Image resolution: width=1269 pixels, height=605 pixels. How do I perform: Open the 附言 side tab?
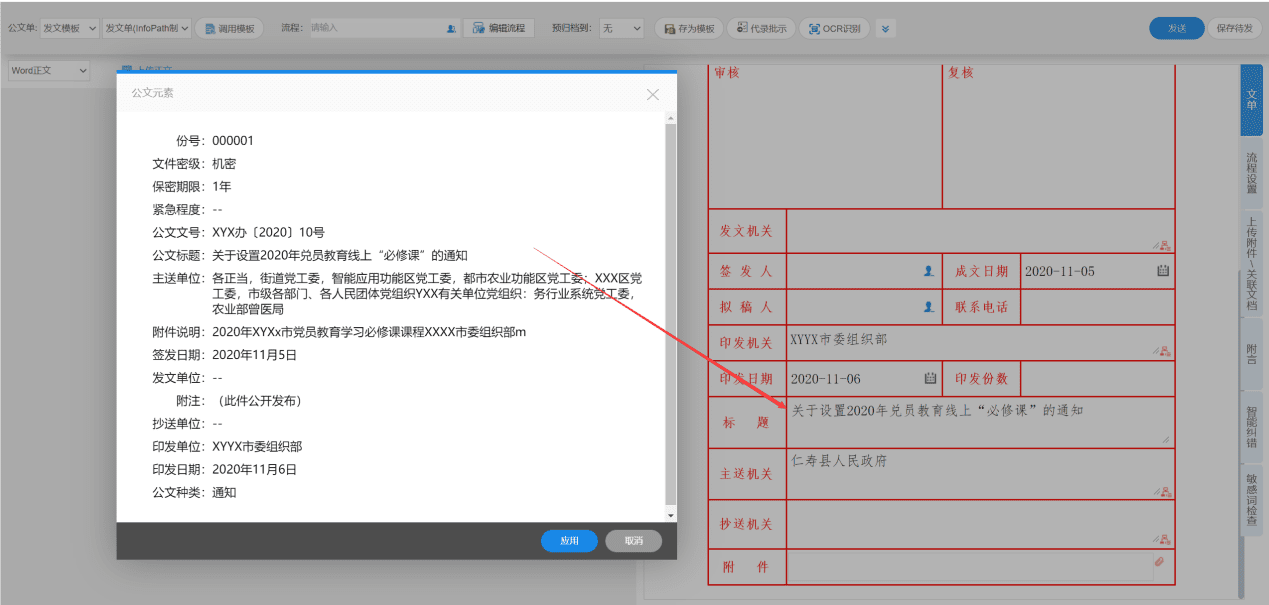click(1251, 354)
